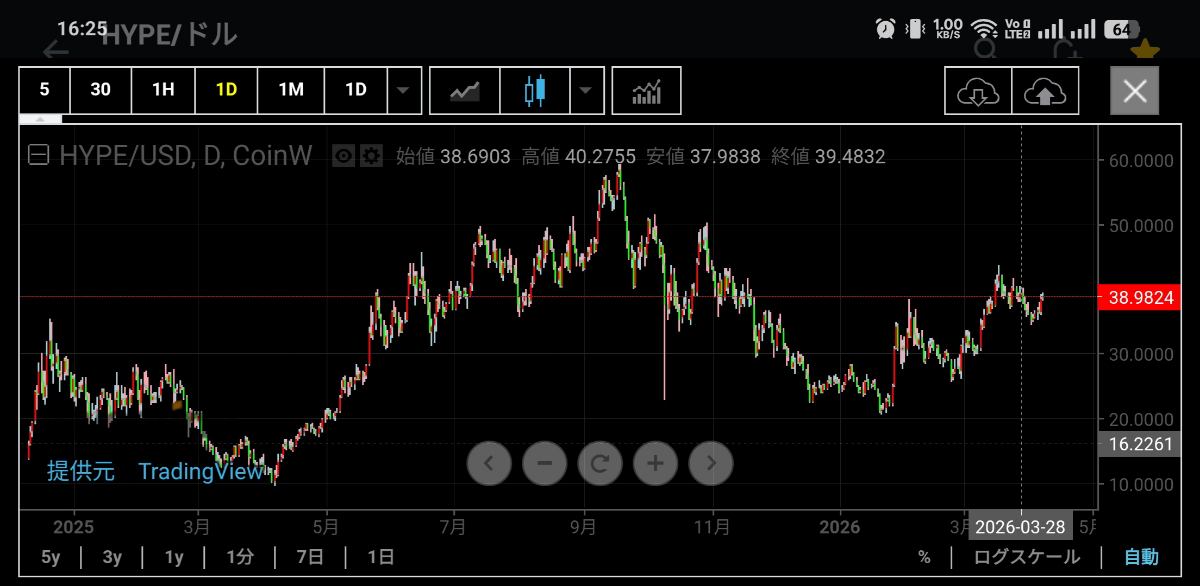Expand the chart type dropdown arrow
This screenshot has width=1200, height=586.
[x=586, y=90]
